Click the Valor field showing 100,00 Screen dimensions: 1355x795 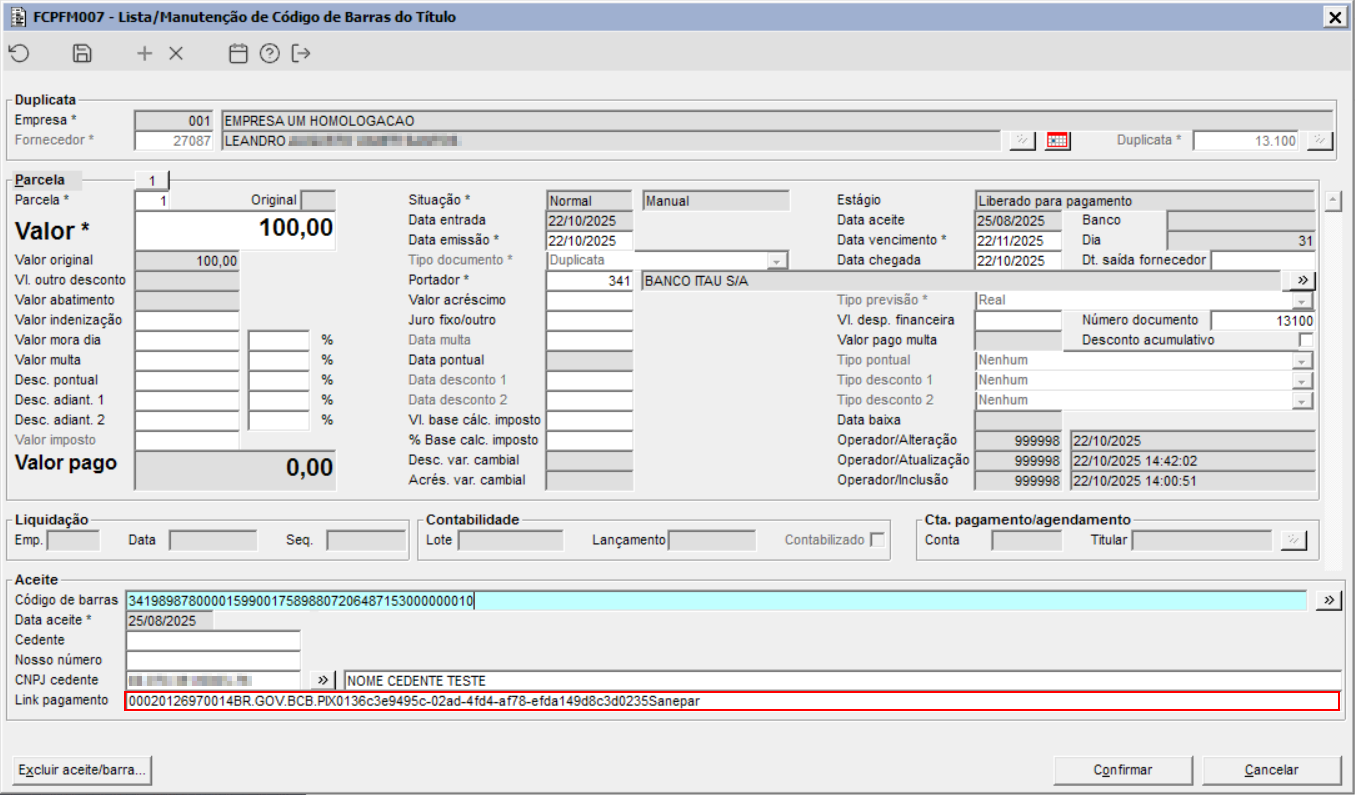[236, 230]
